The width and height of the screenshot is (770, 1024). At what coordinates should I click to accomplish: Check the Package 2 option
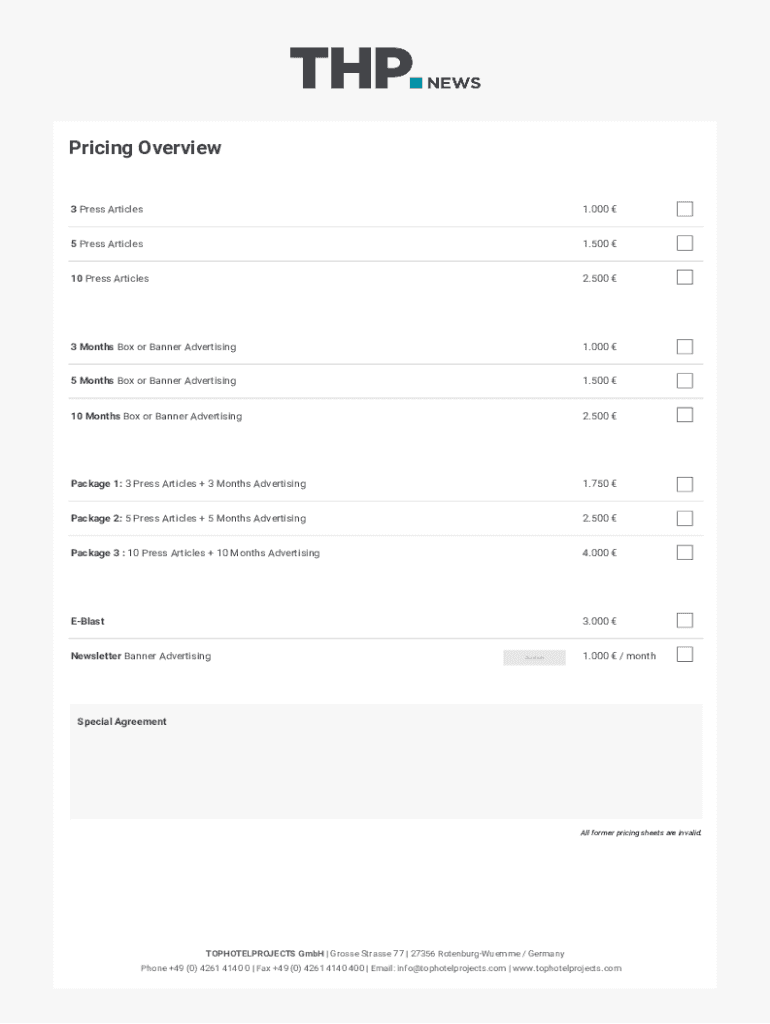[x=685, y=518]
